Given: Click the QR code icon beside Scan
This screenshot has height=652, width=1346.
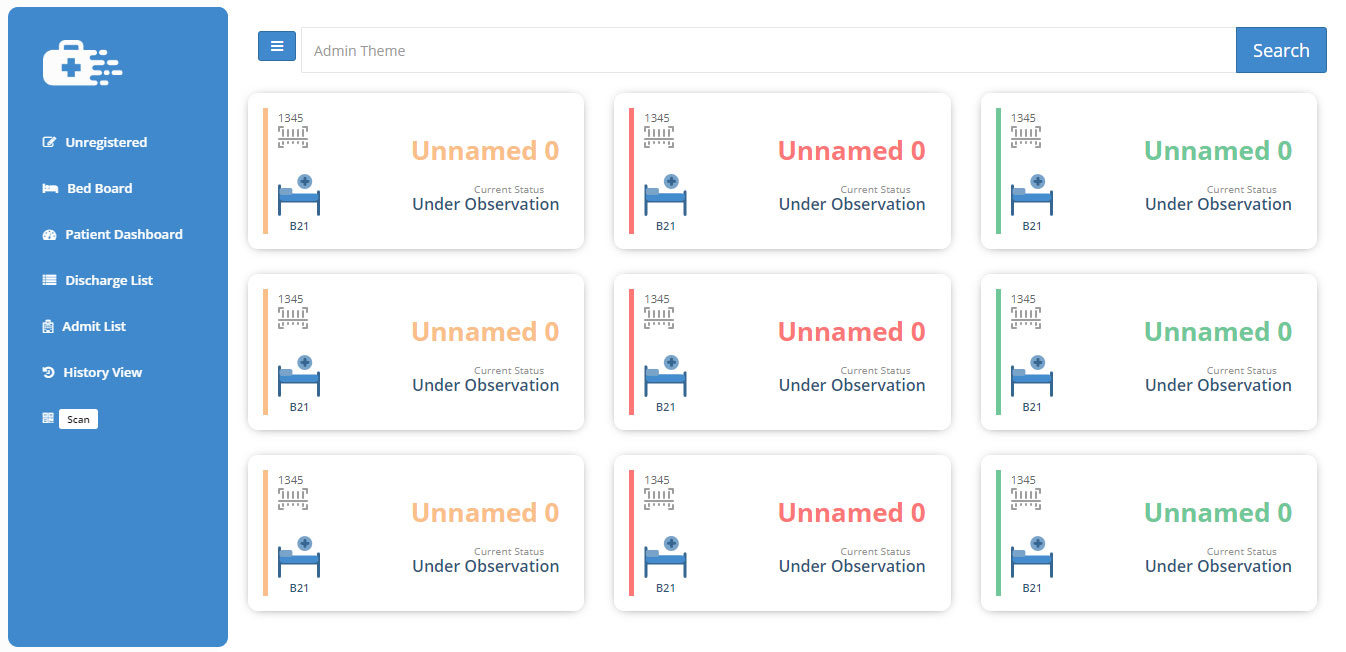Looking at the screenshot, I should (x=48, y=418).
